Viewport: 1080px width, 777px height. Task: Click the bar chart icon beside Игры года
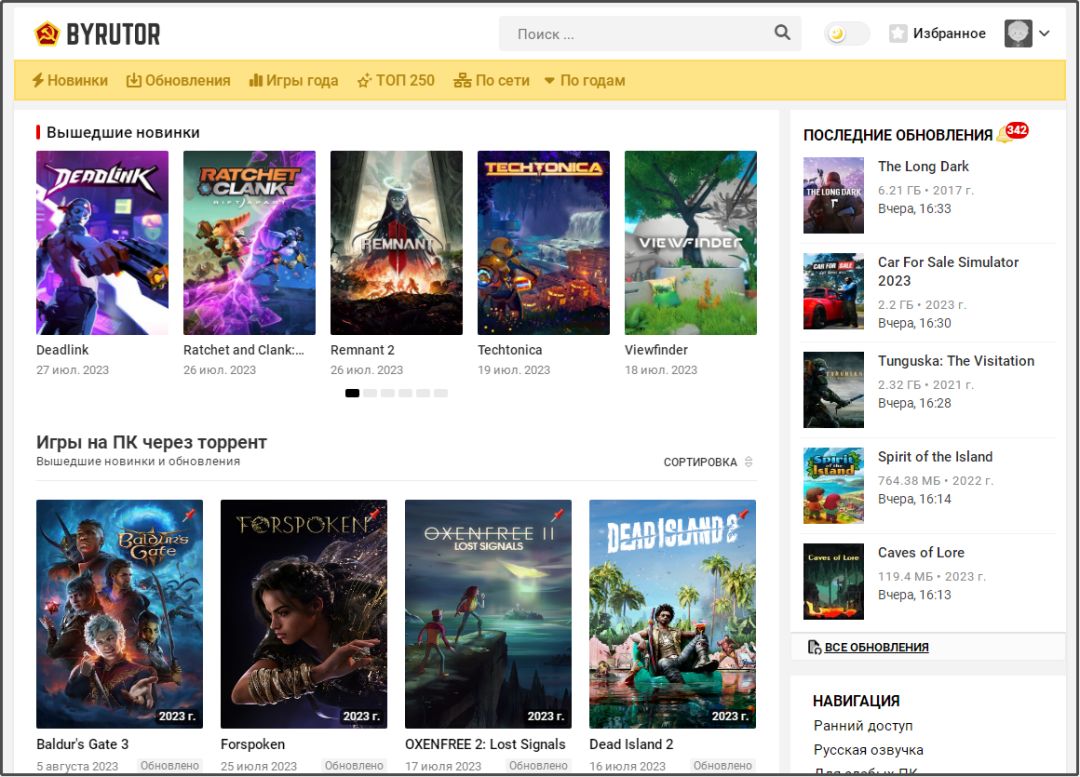pos(256,81)
